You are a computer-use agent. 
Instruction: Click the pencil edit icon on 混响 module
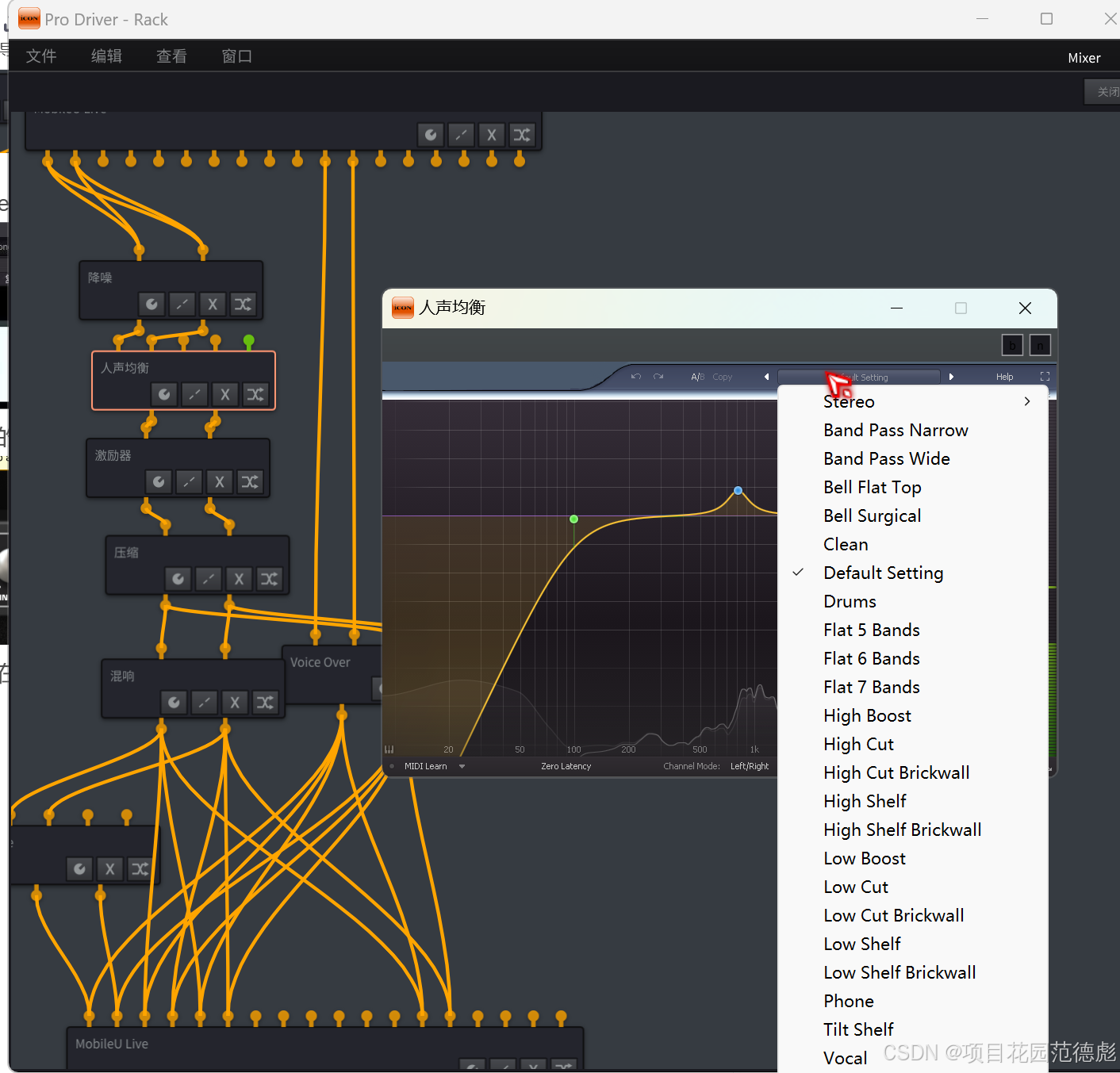204,702
